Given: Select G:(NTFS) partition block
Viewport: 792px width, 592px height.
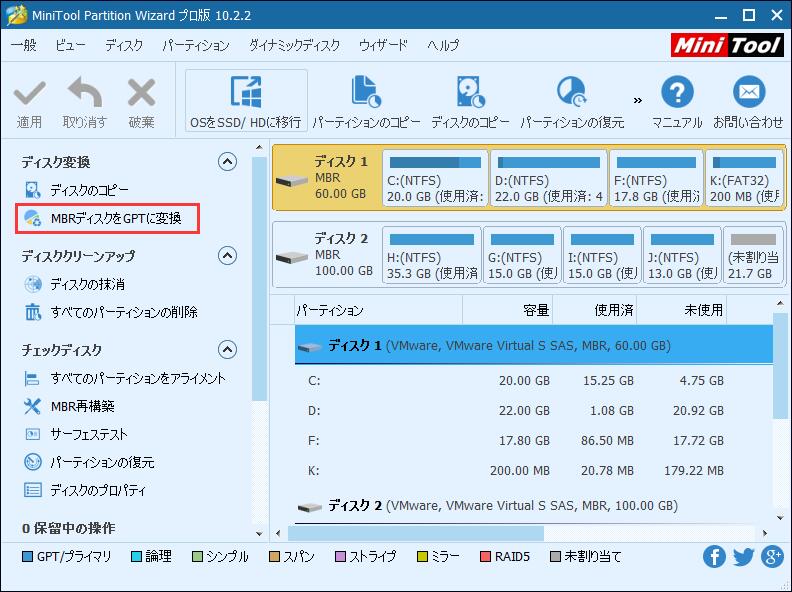Looking at the screenshot, I should pyautogui.click(x=522, y=255).
